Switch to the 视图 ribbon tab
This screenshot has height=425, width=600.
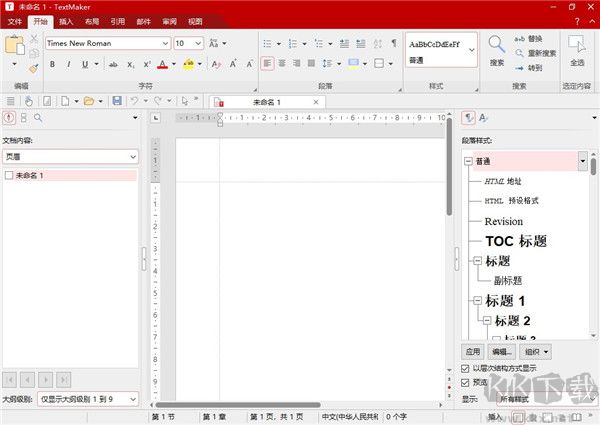(x=195, y=22)
